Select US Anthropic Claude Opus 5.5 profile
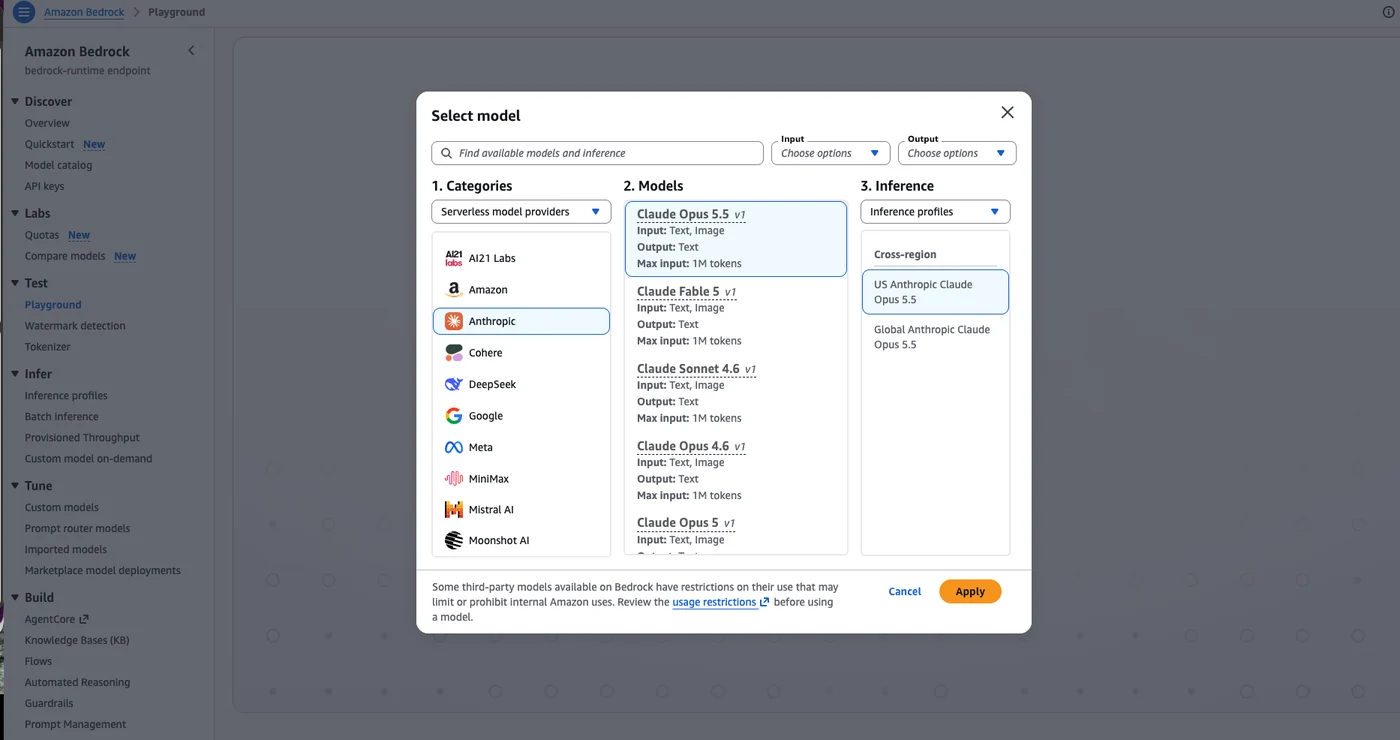Image resolution: width=1400 pixels, height=740 pixels. pos(935,292)
